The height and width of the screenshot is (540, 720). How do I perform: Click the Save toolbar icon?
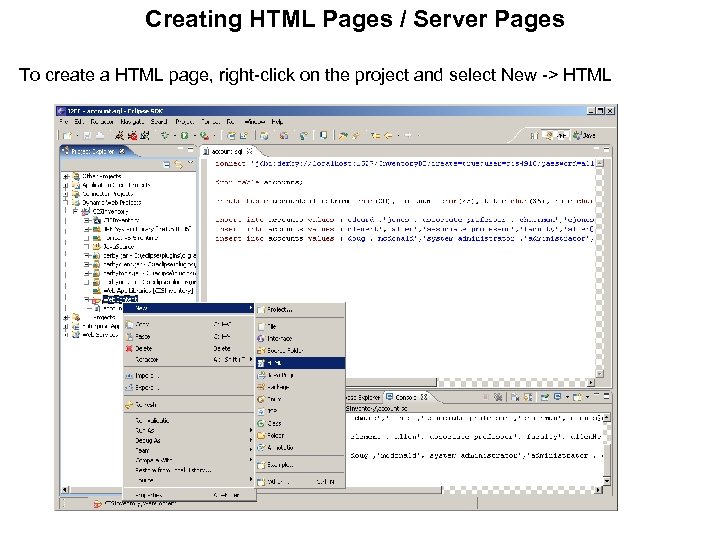(87, 135)
